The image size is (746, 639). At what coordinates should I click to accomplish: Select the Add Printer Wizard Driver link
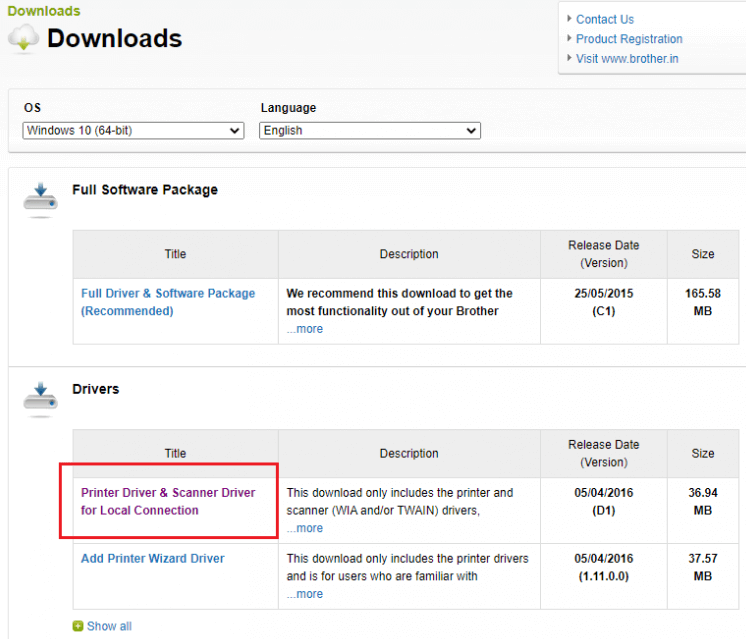coord(153,558)
